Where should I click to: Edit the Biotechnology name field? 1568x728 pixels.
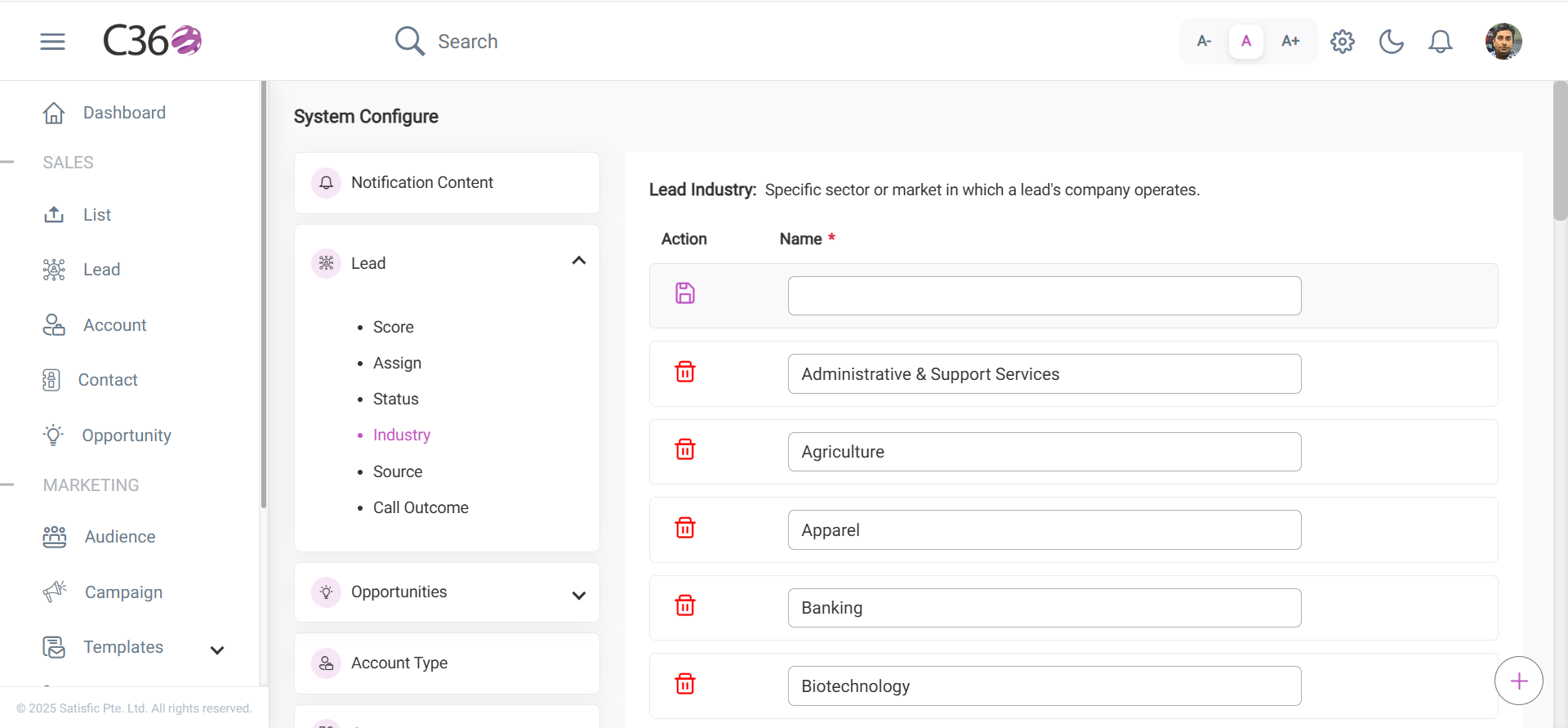(1045, 686)
